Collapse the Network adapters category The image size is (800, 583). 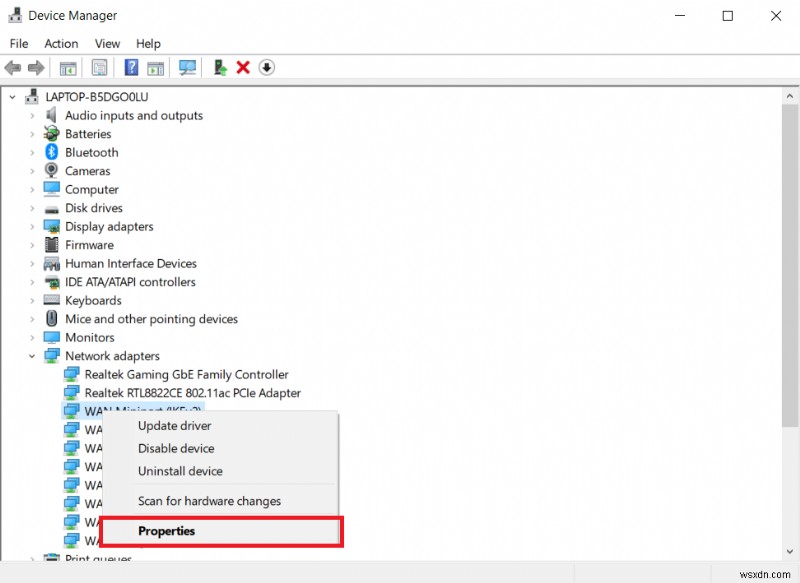tap(31, 356)
